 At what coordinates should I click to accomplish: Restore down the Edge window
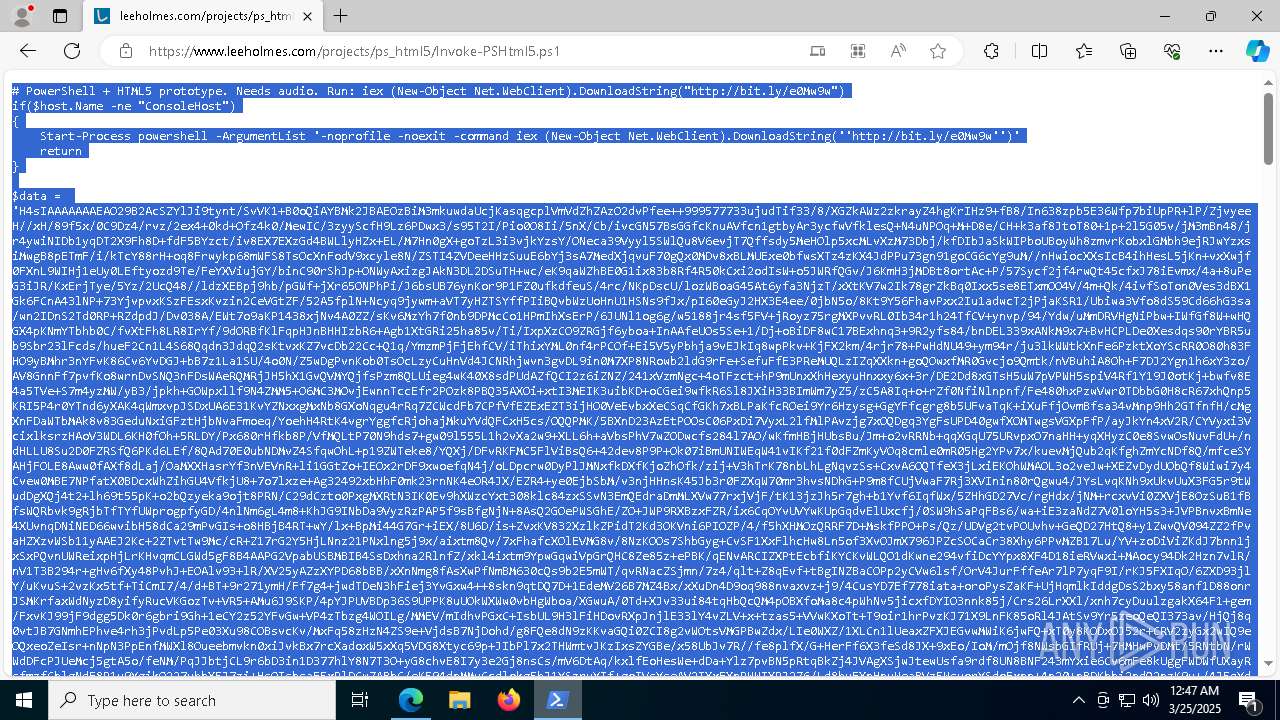tap(1211, 16)
